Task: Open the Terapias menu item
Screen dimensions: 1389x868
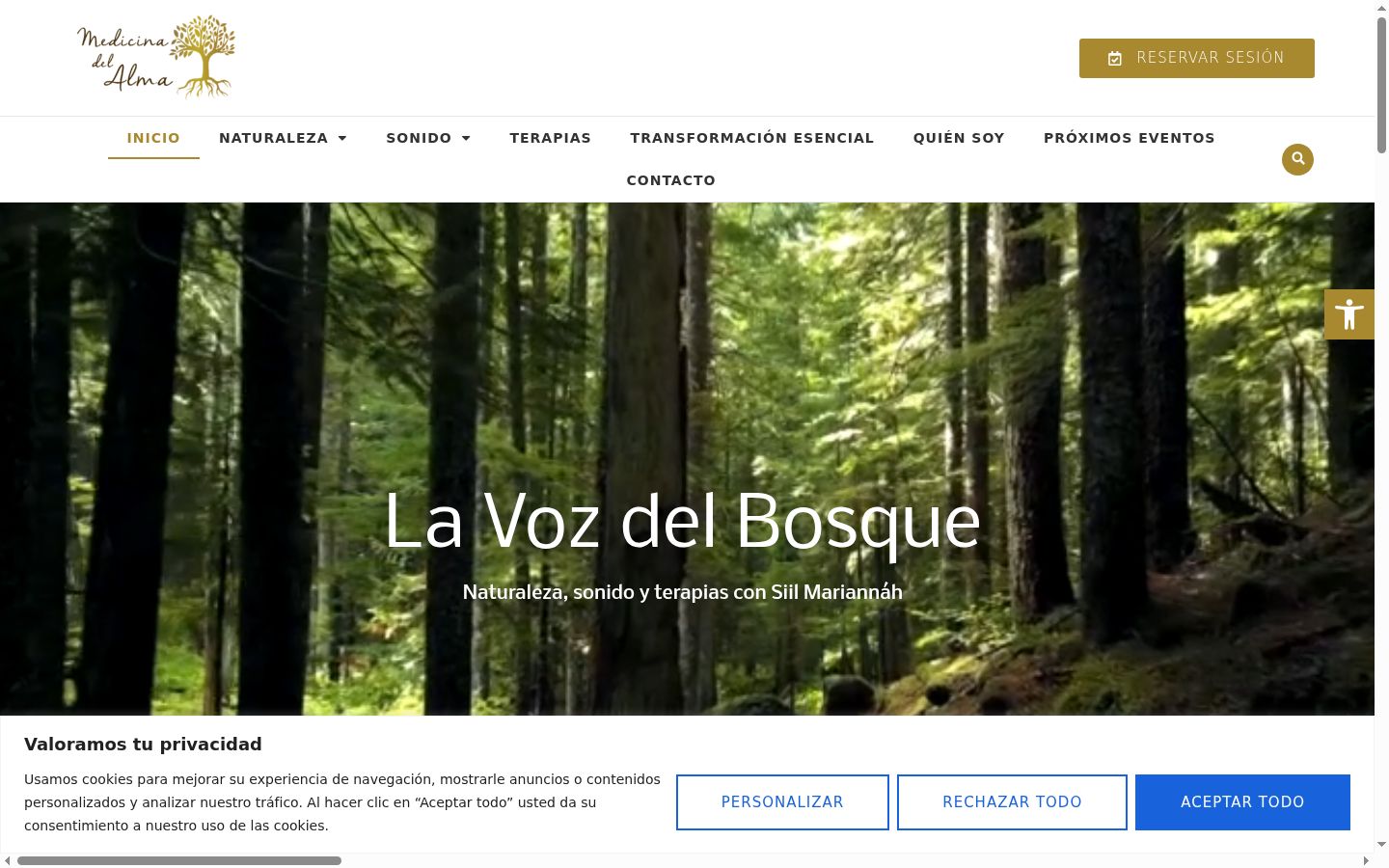Action: pyautogui.click(x=551, y=138)
